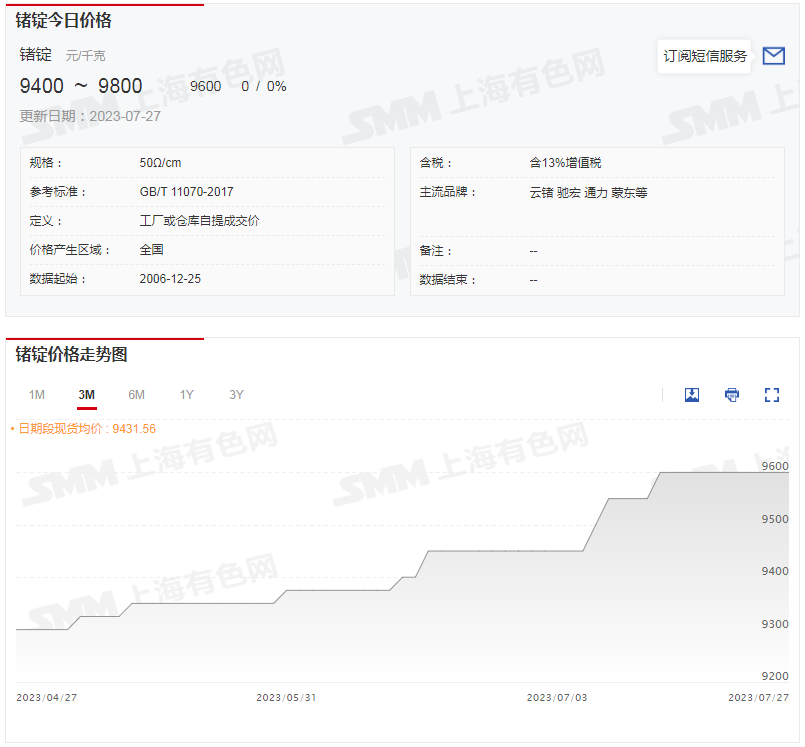805x747 pixels.
Task: Open the 1Y price trend view
Action: (x=186, y=395)
